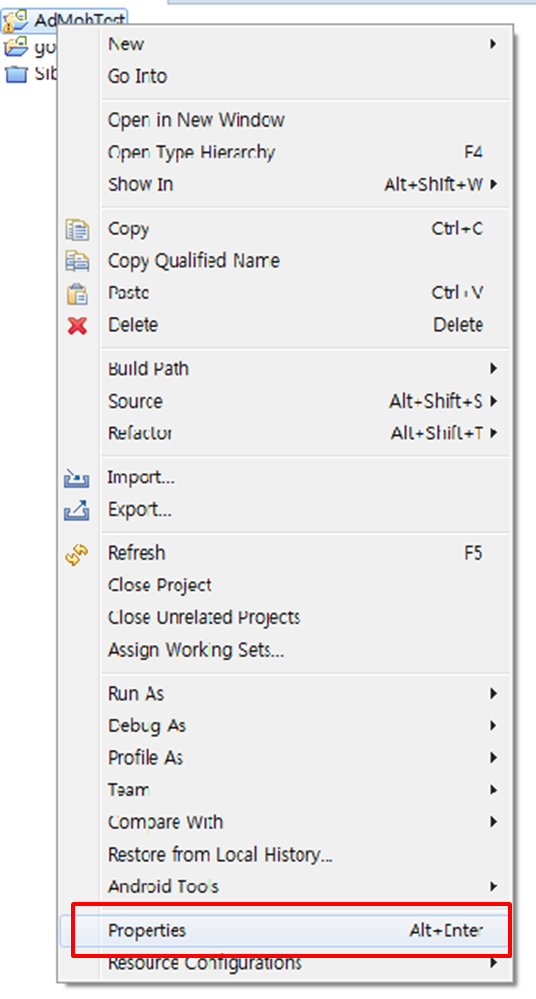Expand the Android Tools submenu arrow

(493, 886)
